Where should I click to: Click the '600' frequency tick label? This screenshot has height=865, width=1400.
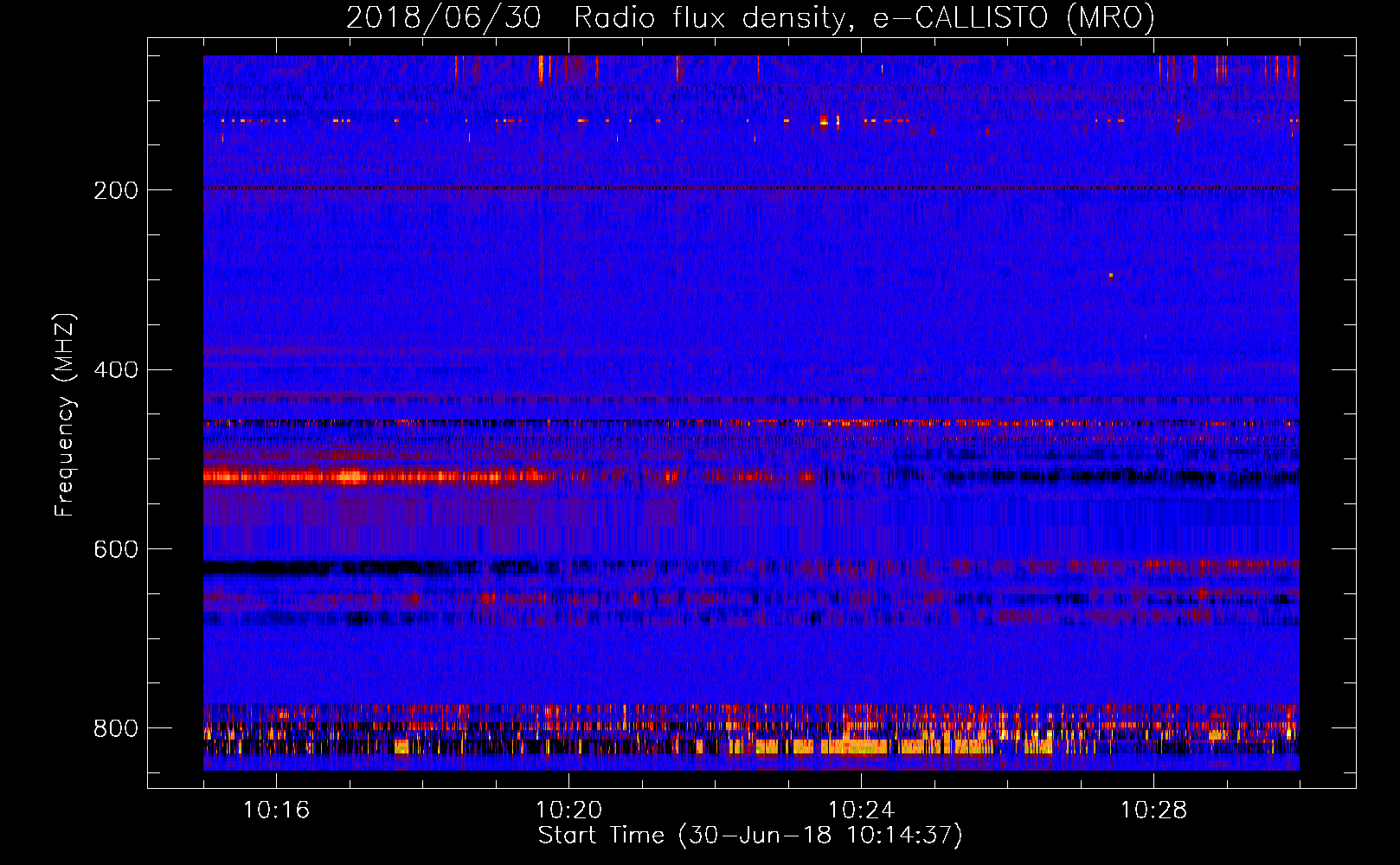[x=116, y=550]
